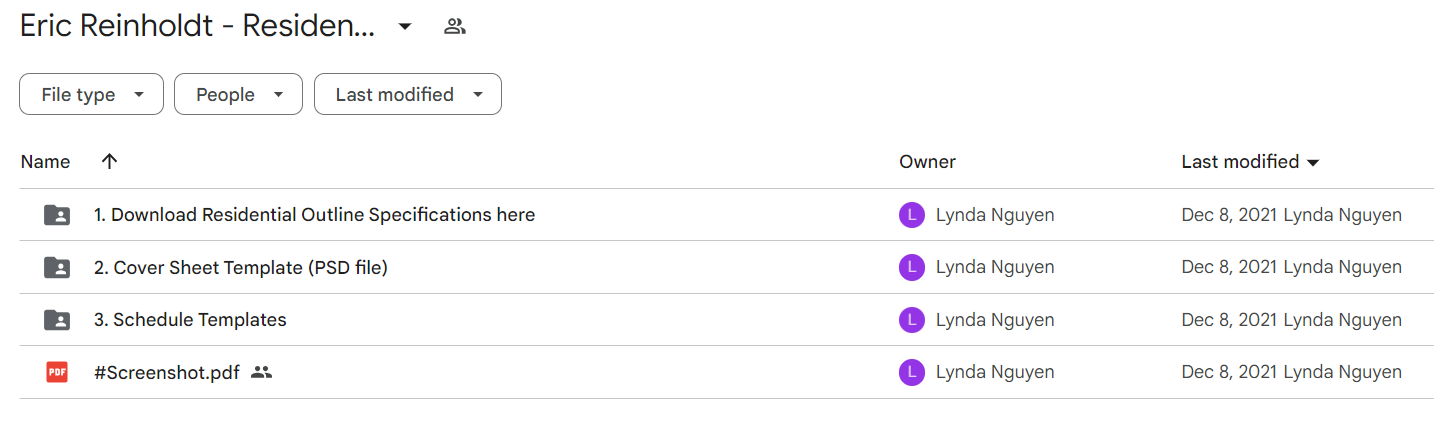Click Lynda Nguyen avatar in #Screenshot.pdf row
Screen dimensions: 1434x421
(x=912, y=373)
